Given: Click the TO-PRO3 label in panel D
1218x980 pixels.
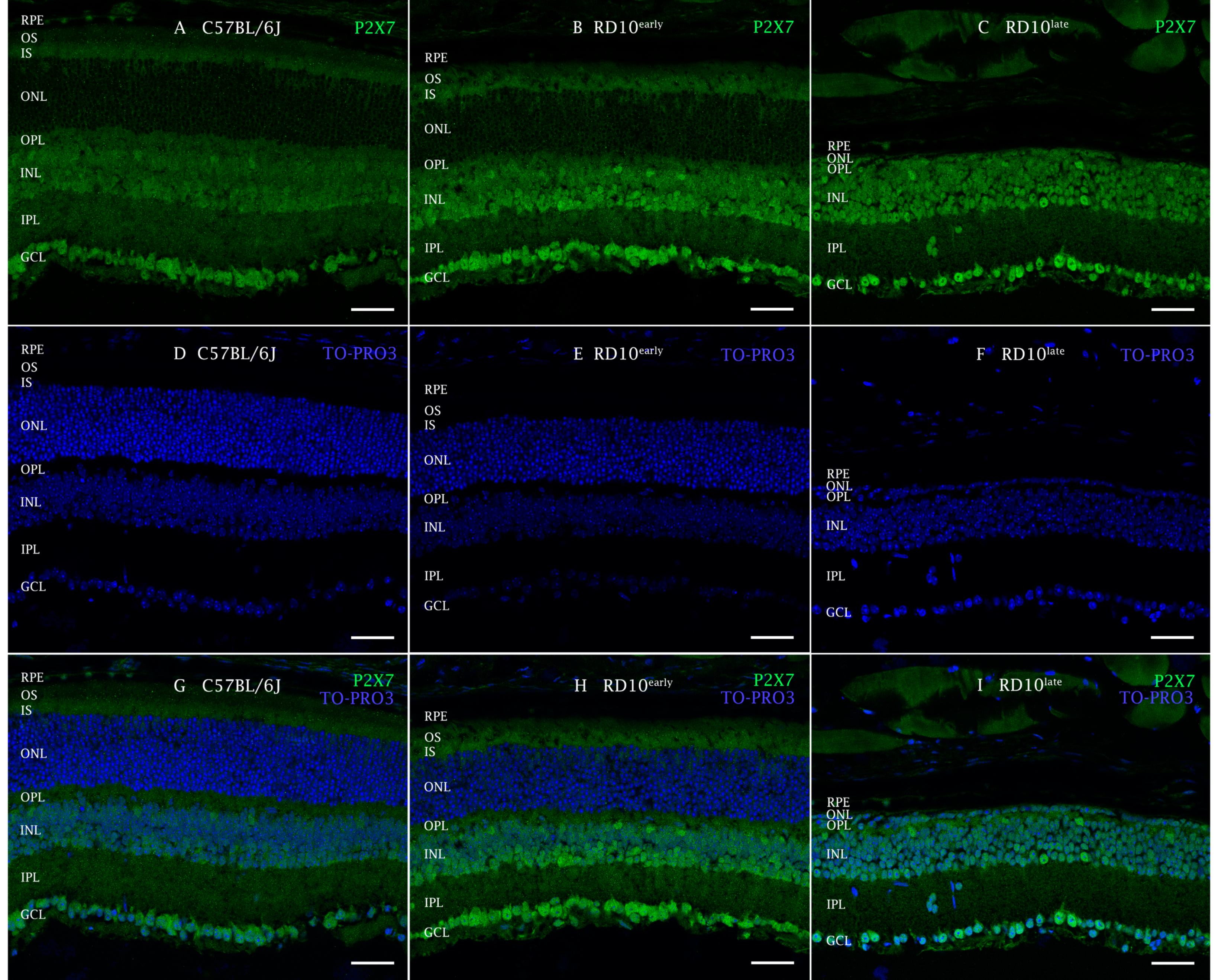Looking at the screenshot, I should (359, 353).
